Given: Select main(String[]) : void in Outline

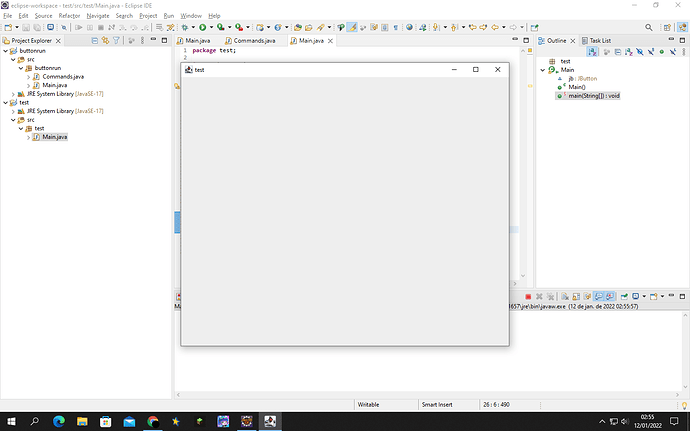Looking at the screenshot, I should 588,96.
